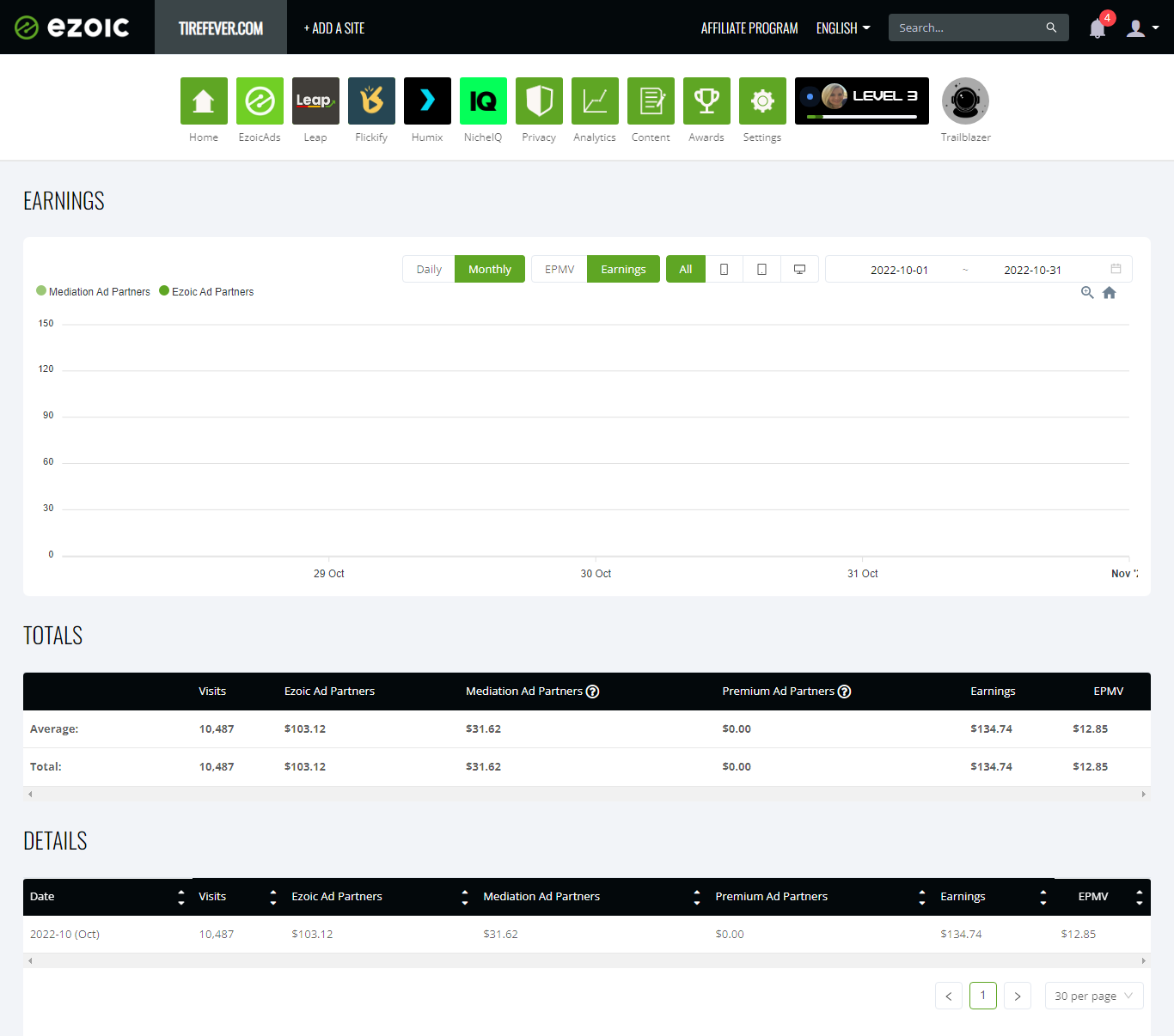1174x1036 pixels.
Task: Click the Totals table horizontal scrollbar
Action: coord(587,794)
